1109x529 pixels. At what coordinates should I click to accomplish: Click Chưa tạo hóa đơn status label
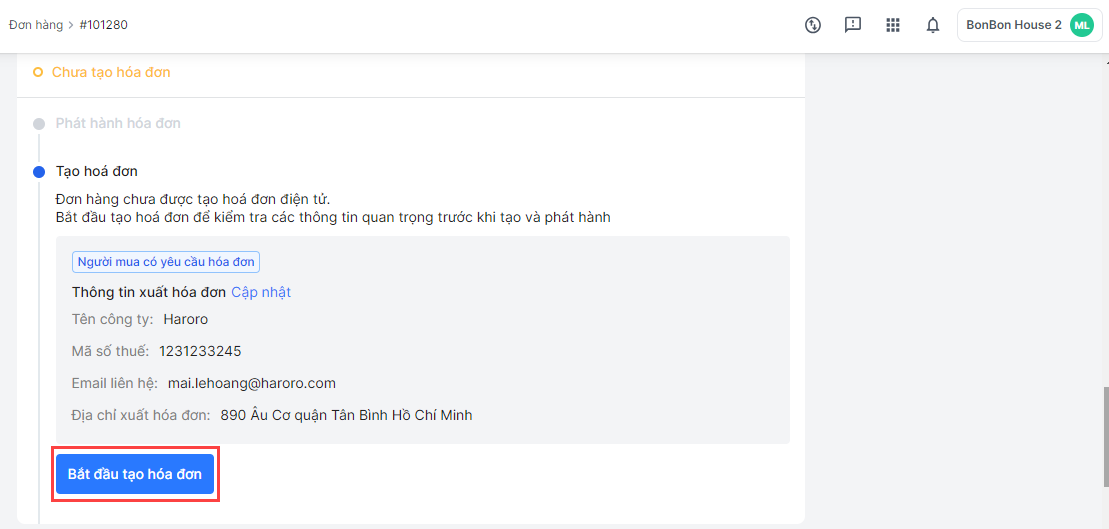tap(111, 72)
